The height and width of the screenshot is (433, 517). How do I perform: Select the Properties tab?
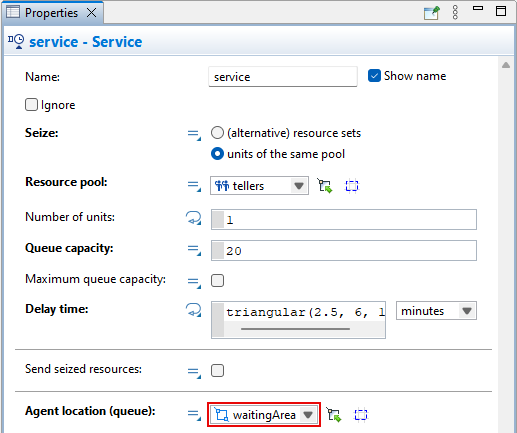pos(52,13)
